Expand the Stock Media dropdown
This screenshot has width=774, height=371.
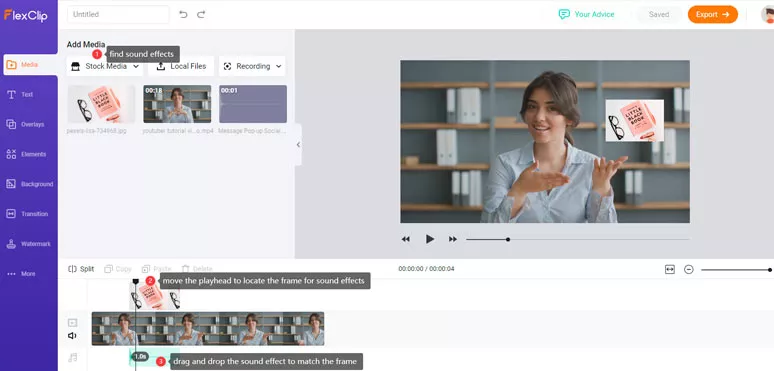point(105,66)
